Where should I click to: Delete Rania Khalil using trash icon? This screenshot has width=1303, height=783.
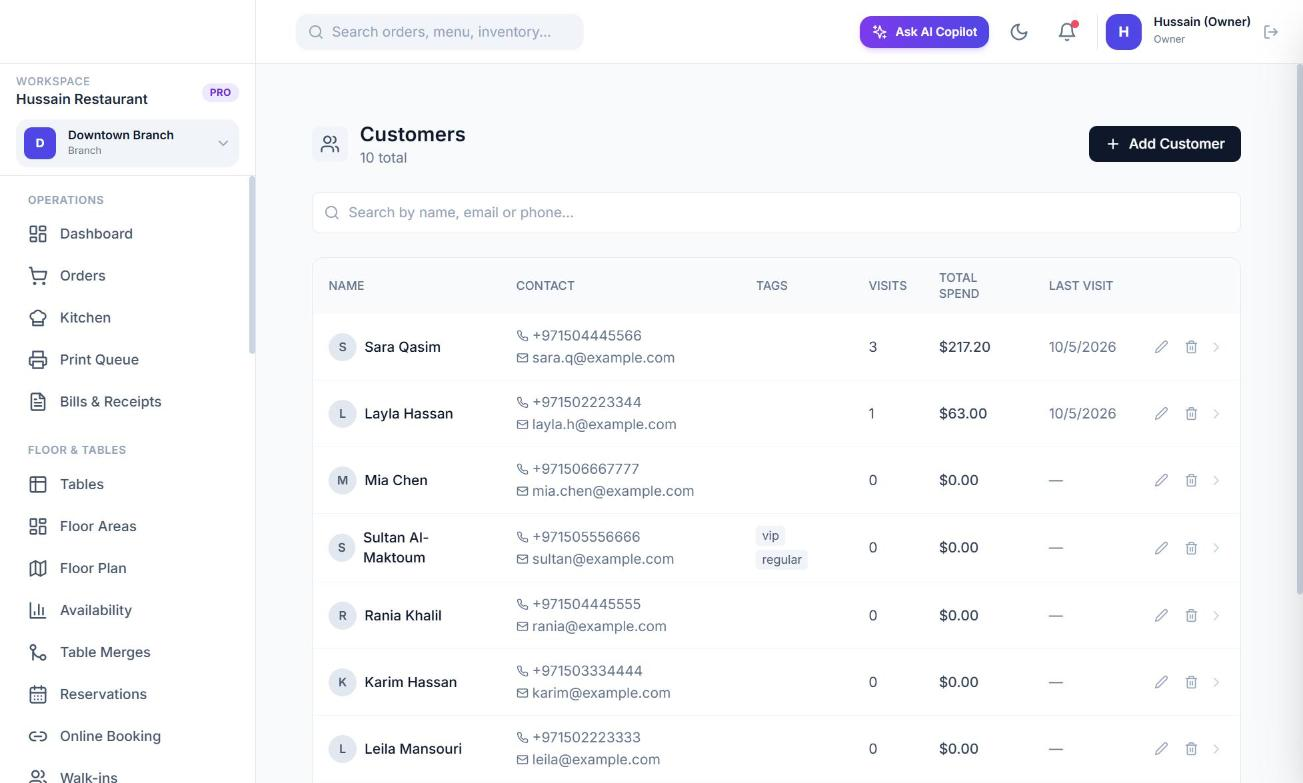1191,616
